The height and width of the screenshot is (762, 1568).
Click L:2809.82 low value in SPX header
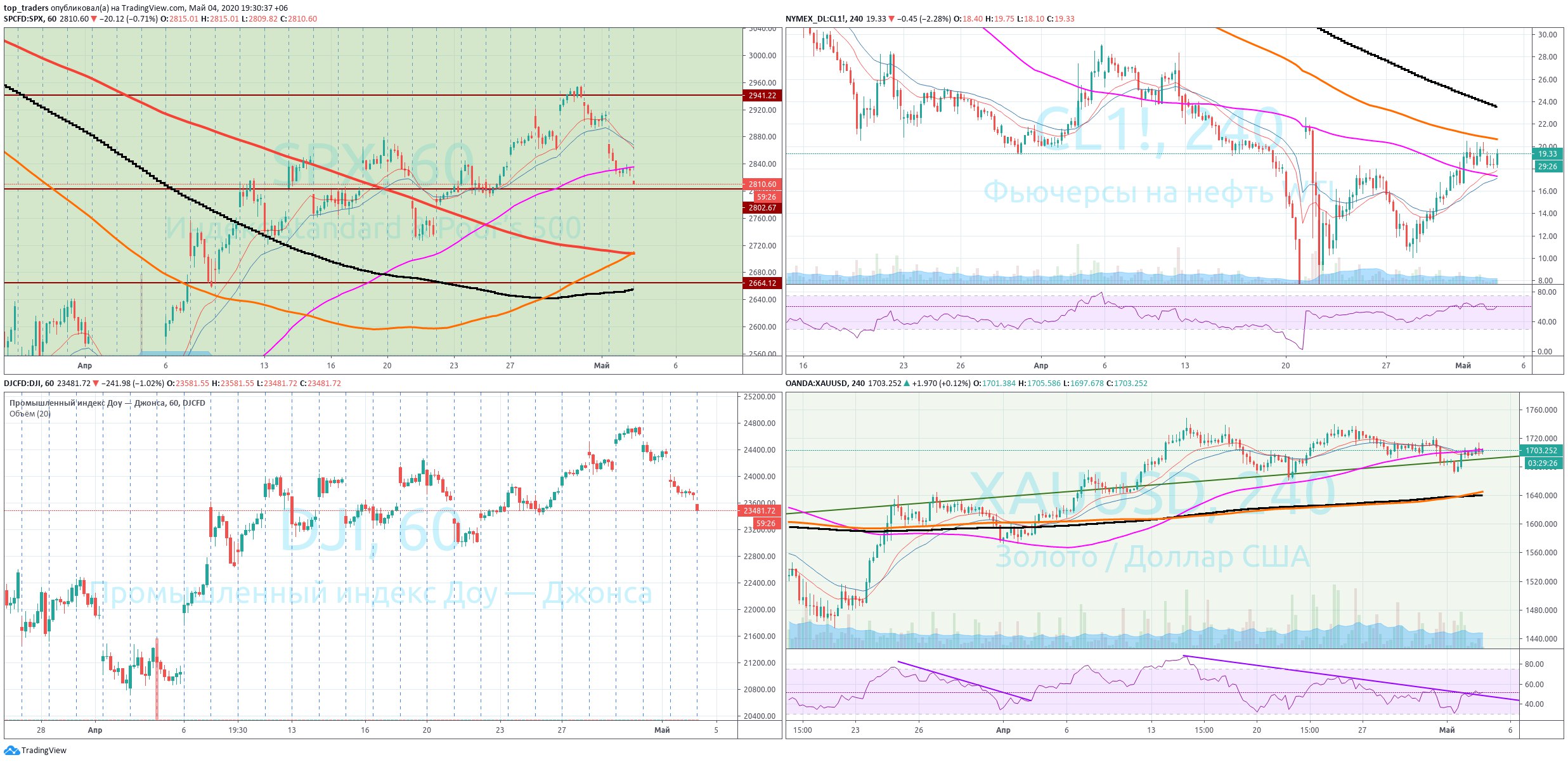(x=259, y=19)
